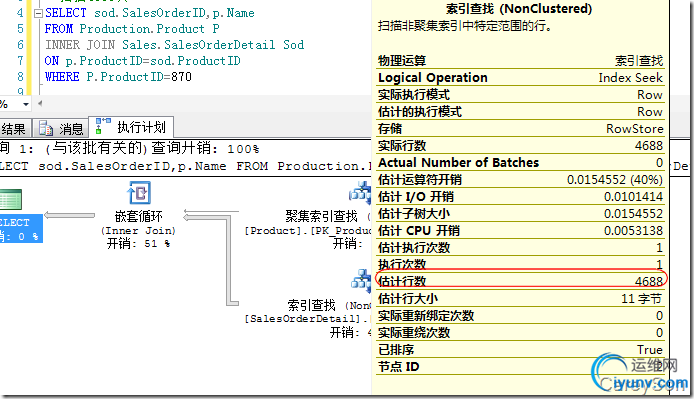The height and width of the screenshot is (399, 694).
Task: Click the 聚集索引查找 operator icon
Action: pos(361,193)
